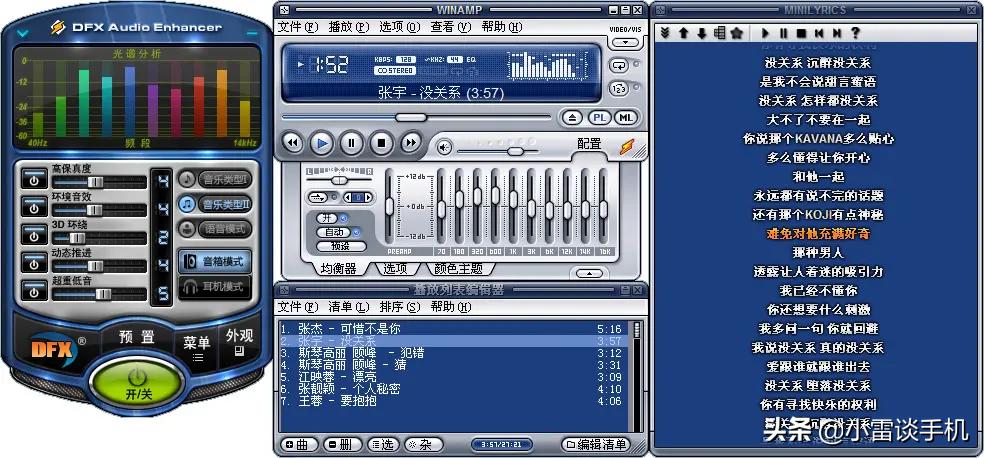The width and height of the screenshot is (984, 458).
Task: Switch to 颜色主题 tab
Action: tap(459, 269)
